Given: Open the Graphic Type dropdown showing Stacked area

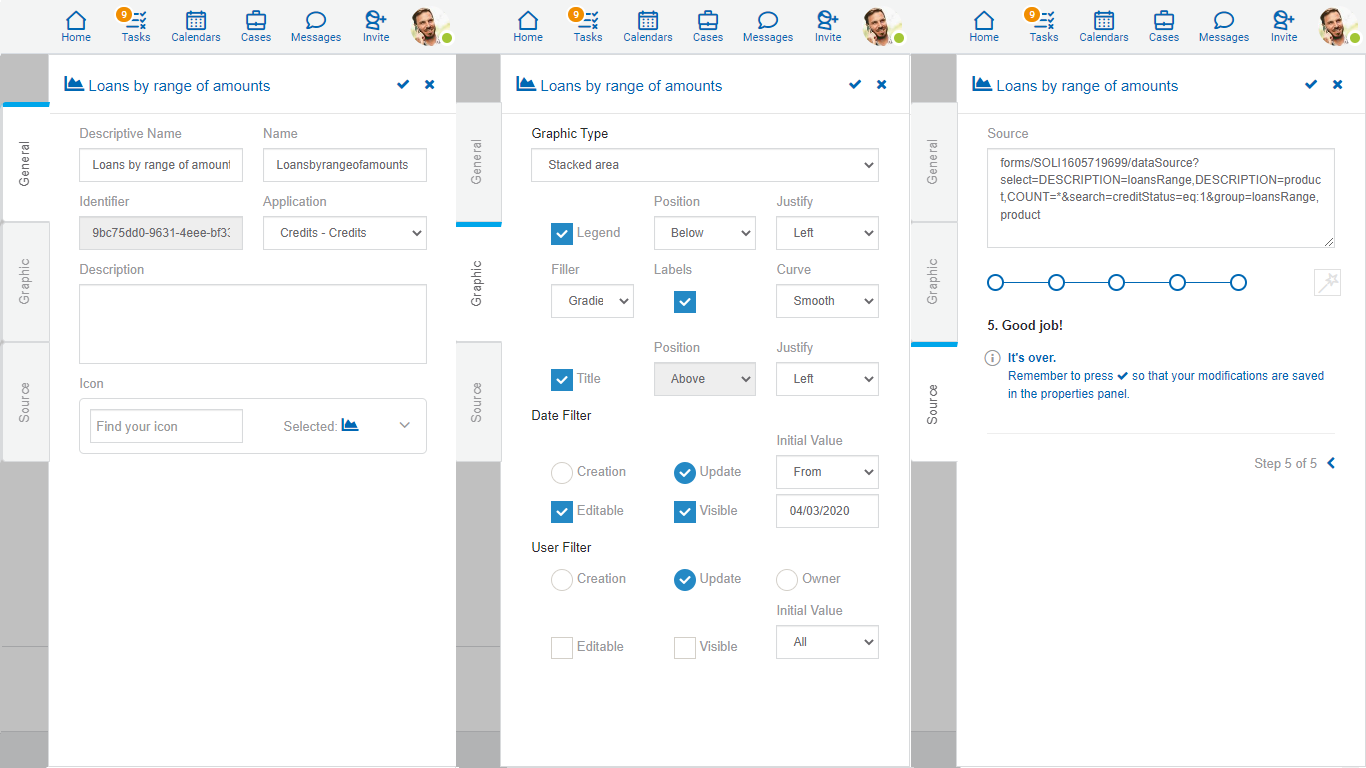Looking at the screenshot, I should pos(704,165).
